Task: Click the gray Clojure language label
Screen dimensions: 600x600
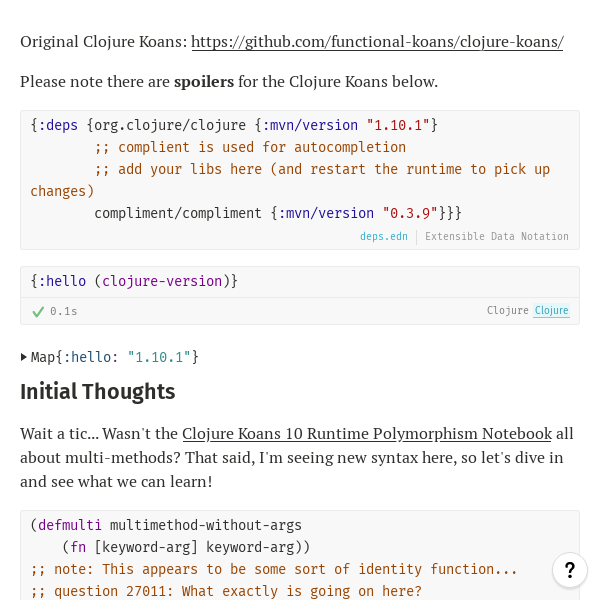Action: (507, 311)
